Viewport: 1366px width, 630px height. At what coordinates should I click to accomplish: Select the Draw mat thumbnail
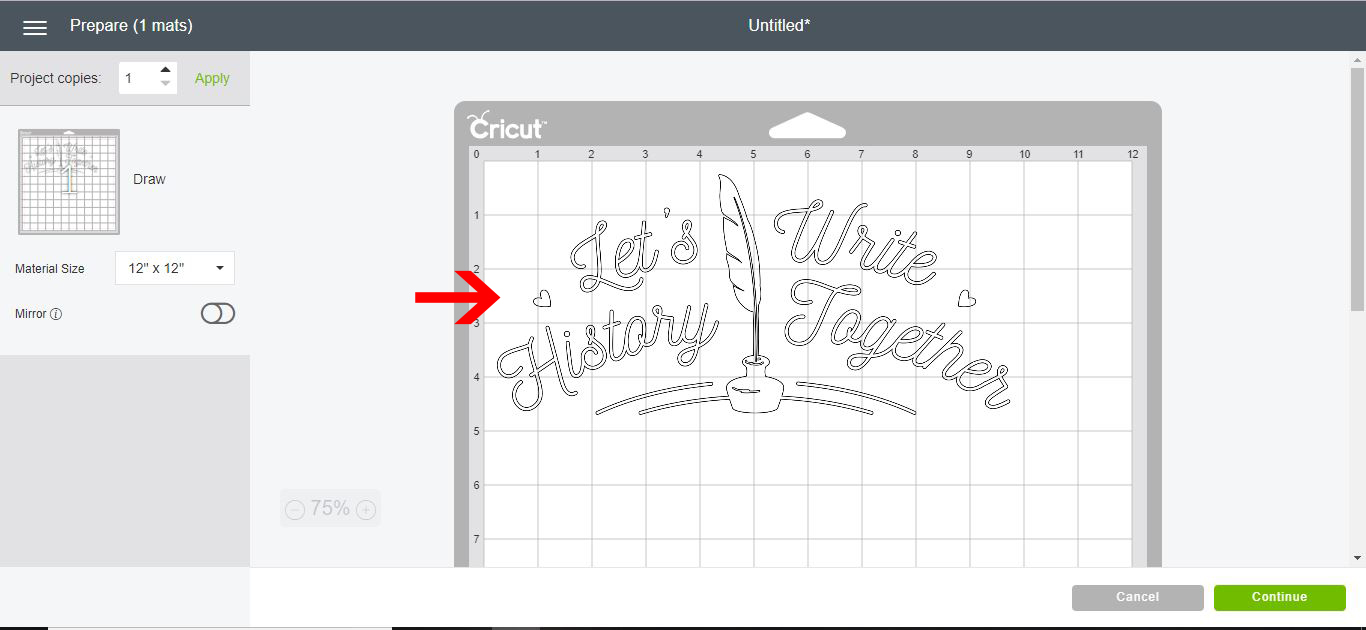67,181
